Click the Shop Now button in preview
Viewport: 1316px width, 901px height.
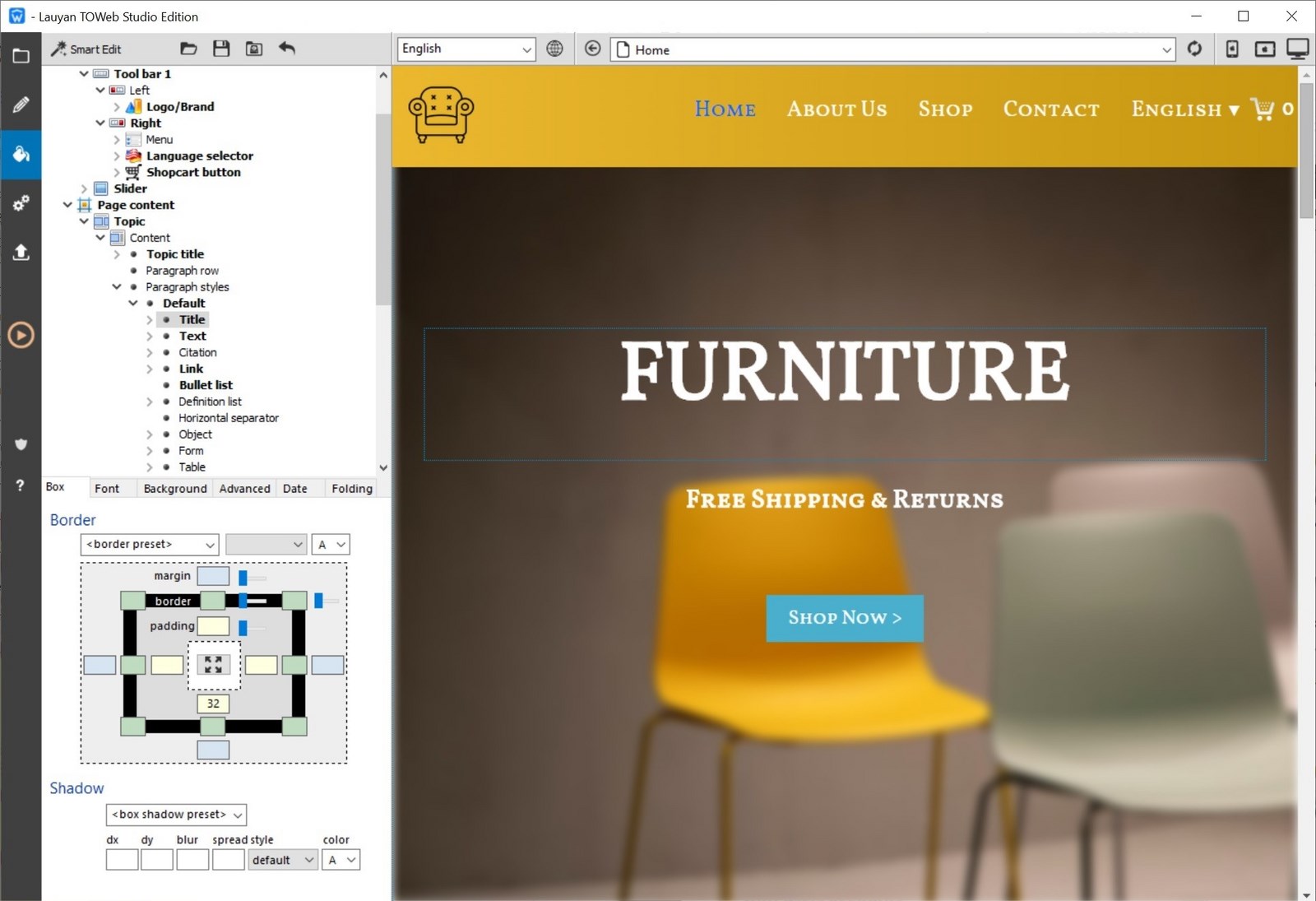click(845, 618)
